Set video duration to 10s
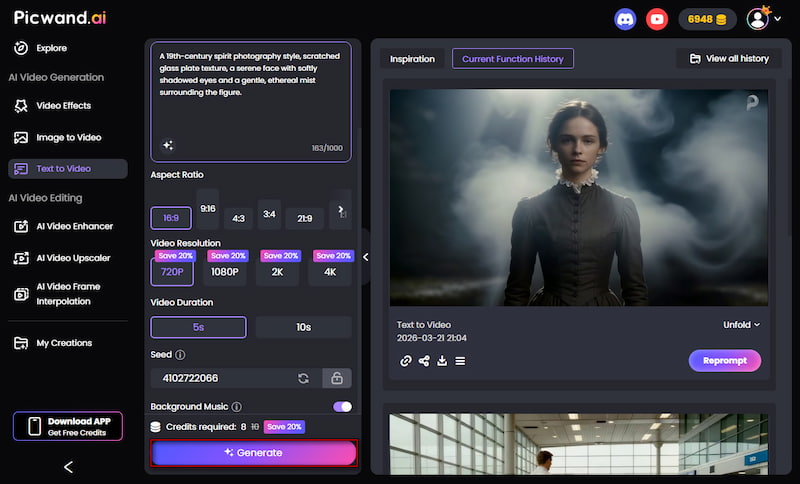Screen dimensions: 800x484 point(304,327)
